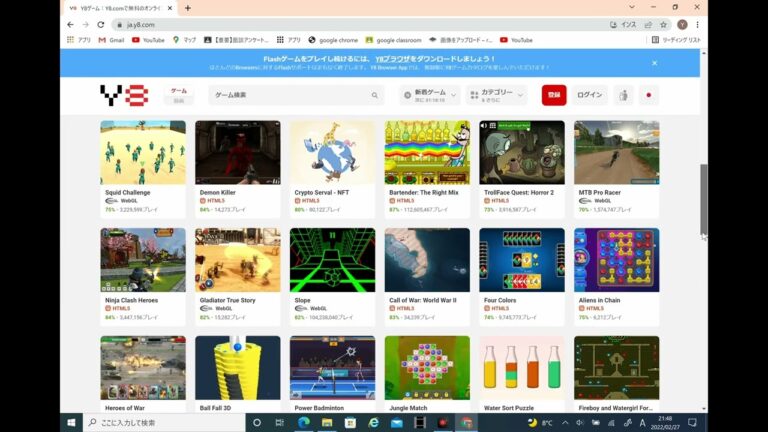
Task: Click the search magnifier icon
Action: tap(375, 95)
